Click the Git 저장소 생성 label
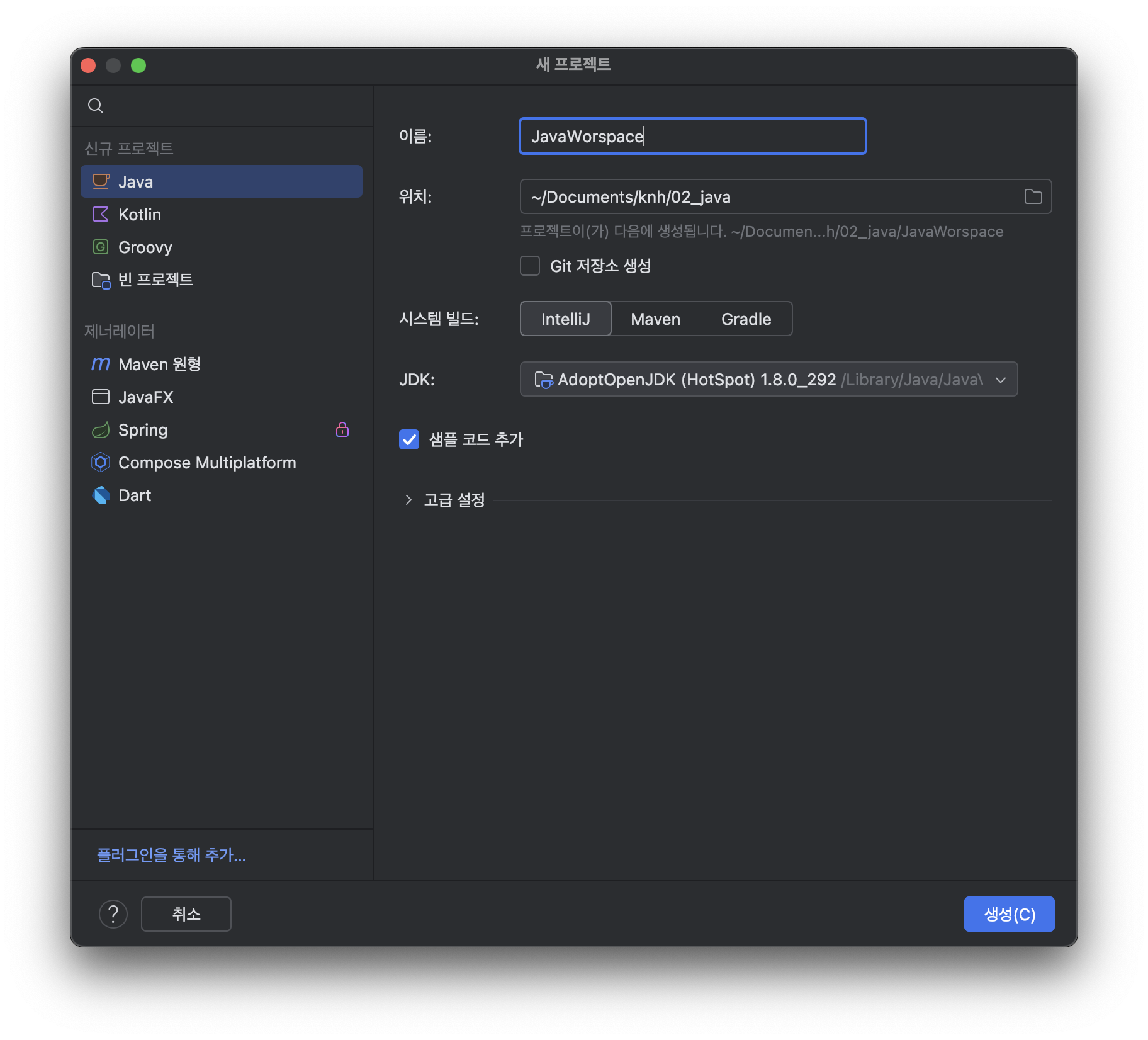 (600, 266)
